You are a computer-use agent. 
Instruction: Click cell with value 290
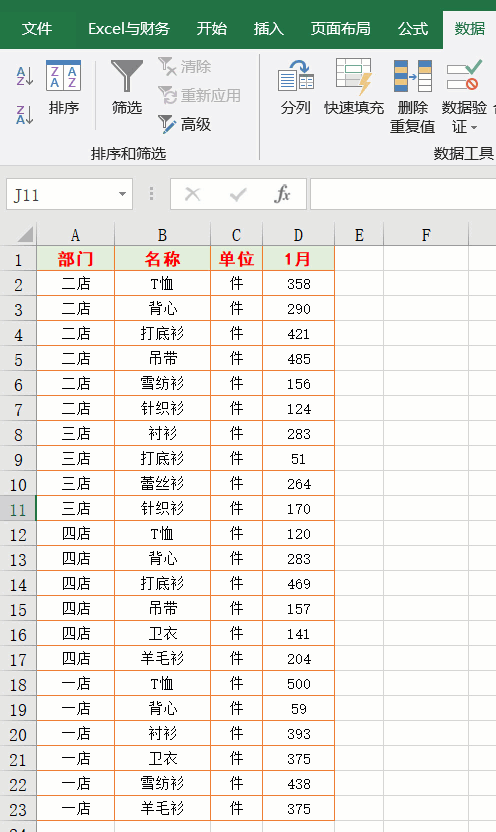click(x=298, y=309)
